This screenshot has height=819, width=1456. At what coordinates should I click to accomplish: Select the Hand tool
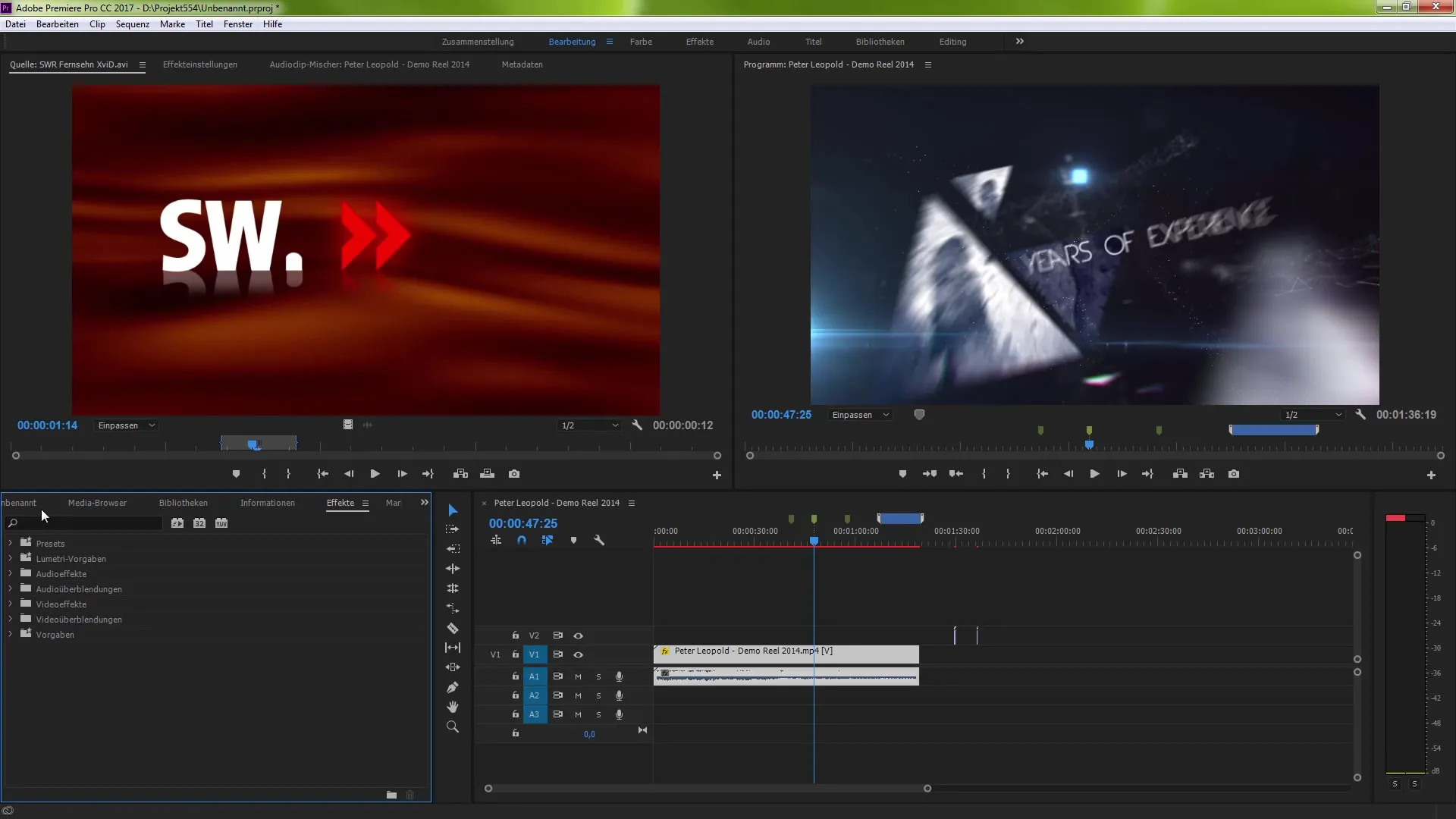tap(453, 707)
